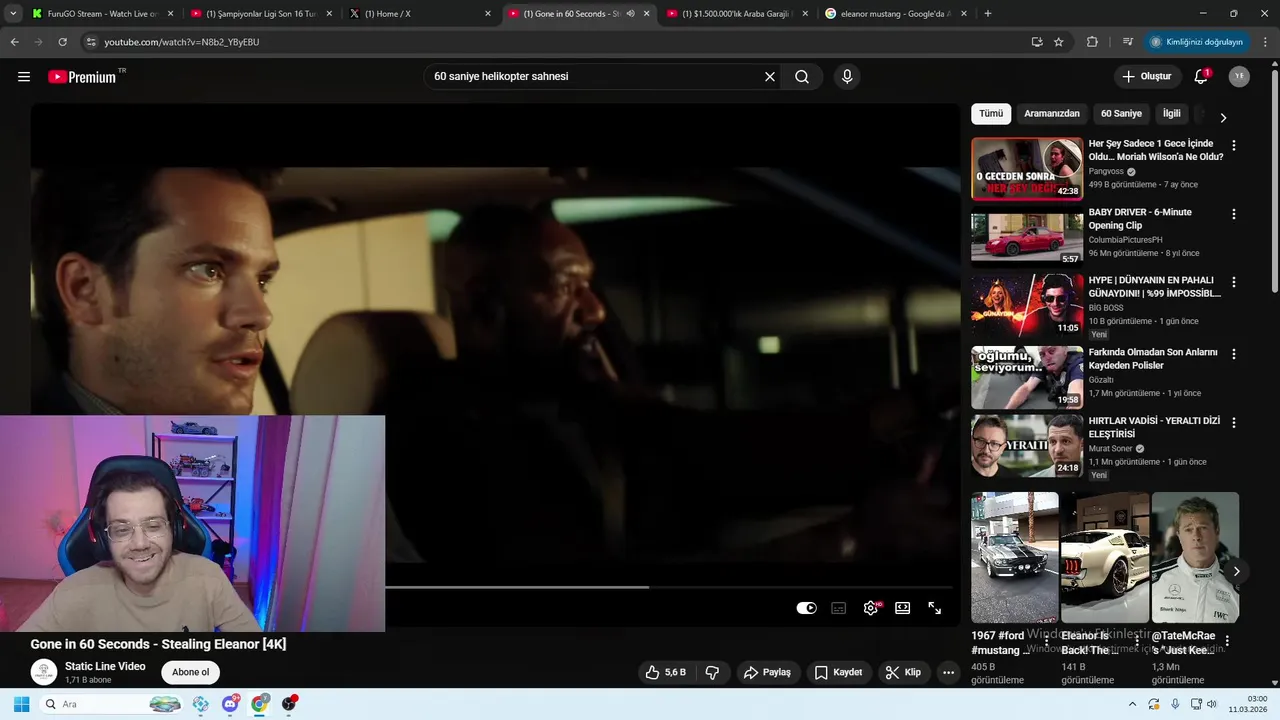Open HIRTLAR VADİSİ video title
This screenshot has height=720, width=1280.
click(1154, 428)
